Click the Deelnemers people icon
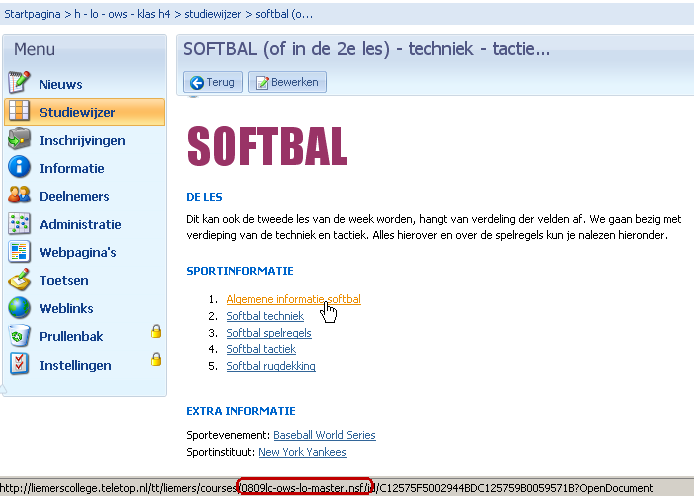Screen dimensions: 694x496 point(19,195)
